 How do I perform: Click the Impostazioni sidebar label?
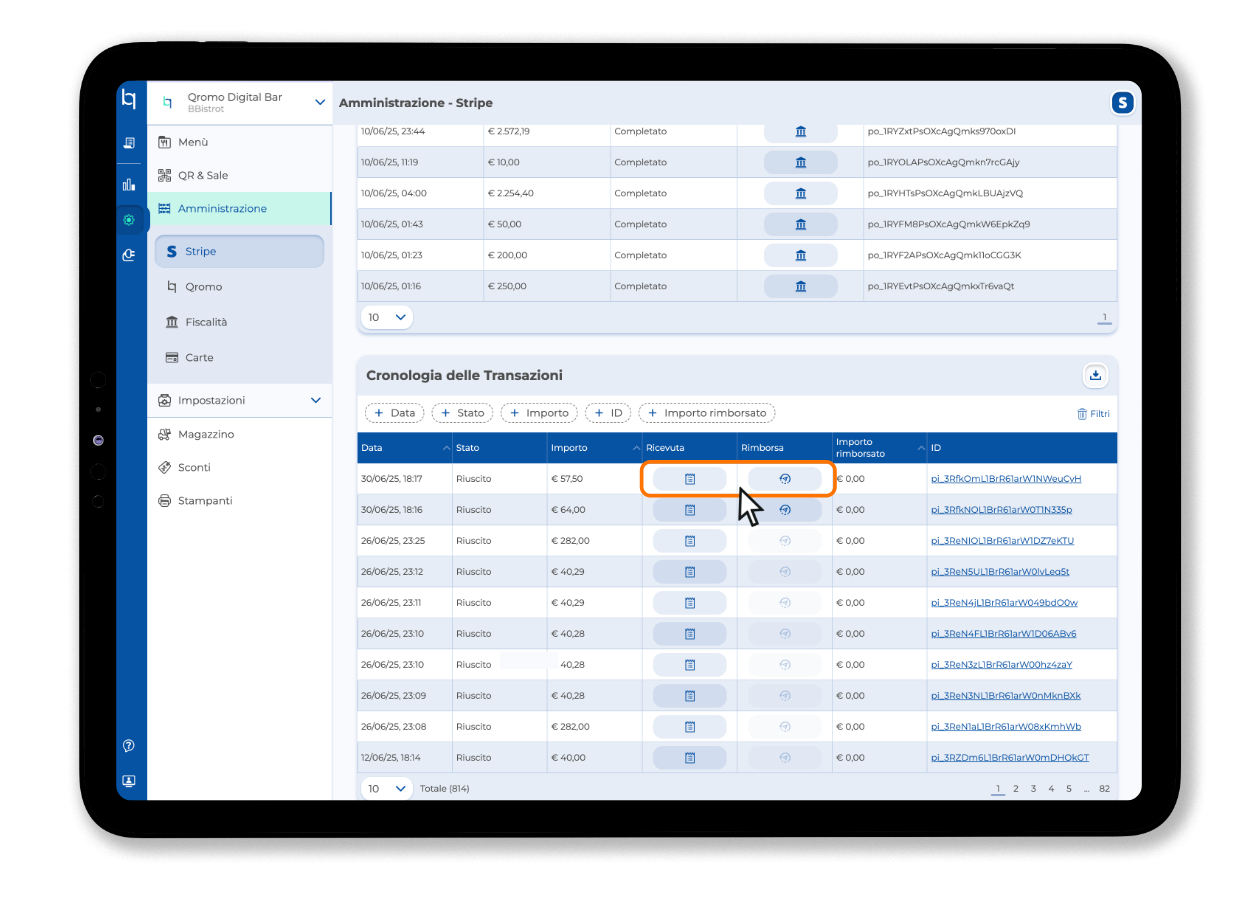[211, 400]
